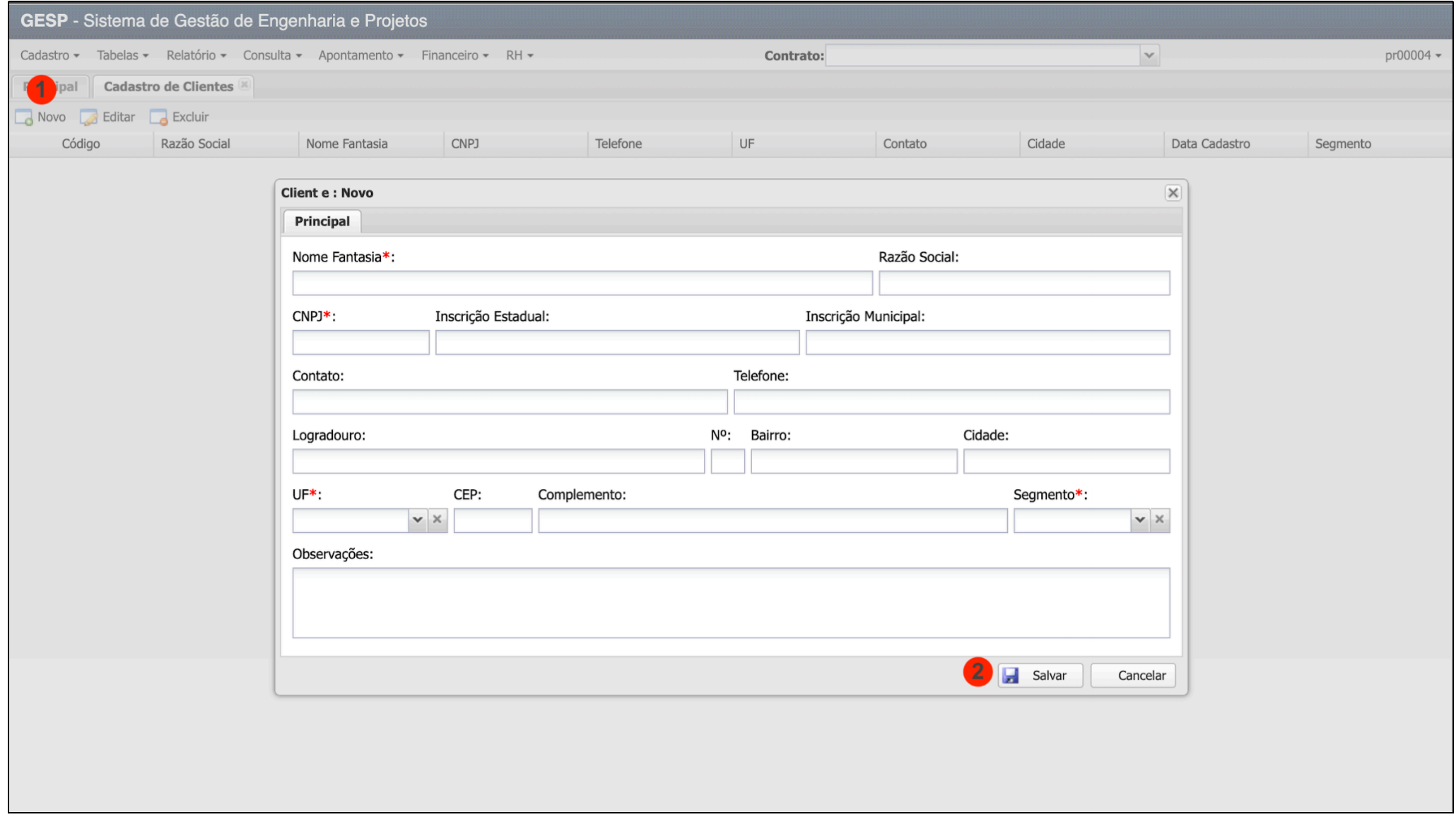Open the Relatório menu
Image resolution: width=1456 pixels, height=817 pixels.
[x=196, y=55]
